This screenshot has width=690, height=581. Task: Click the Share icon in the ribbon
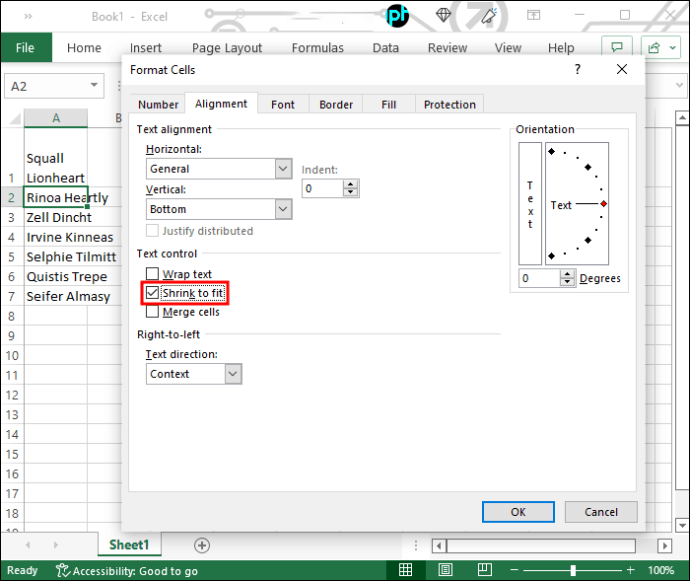(x=654, y=47)
